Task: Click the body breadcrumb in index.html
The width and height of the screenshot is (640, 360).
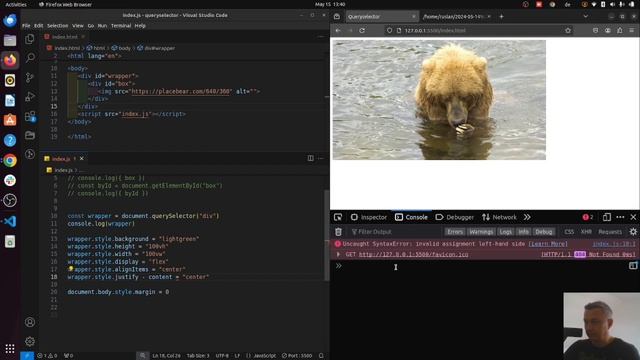Action: pyautogui.click(x=124, y=48)
